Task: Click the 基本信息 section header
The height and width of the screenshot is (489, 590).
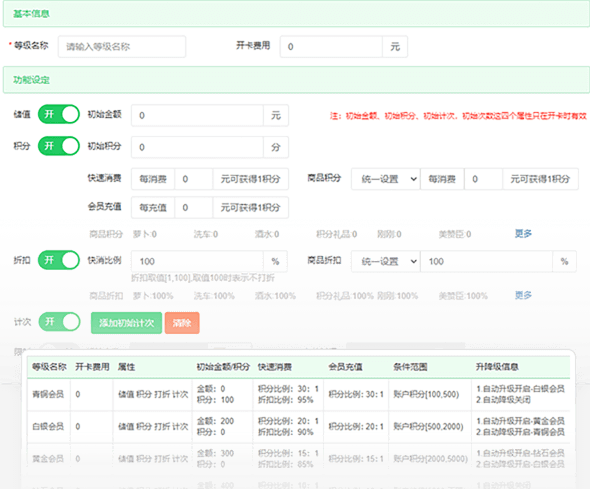Action: [x=296, y=14]
